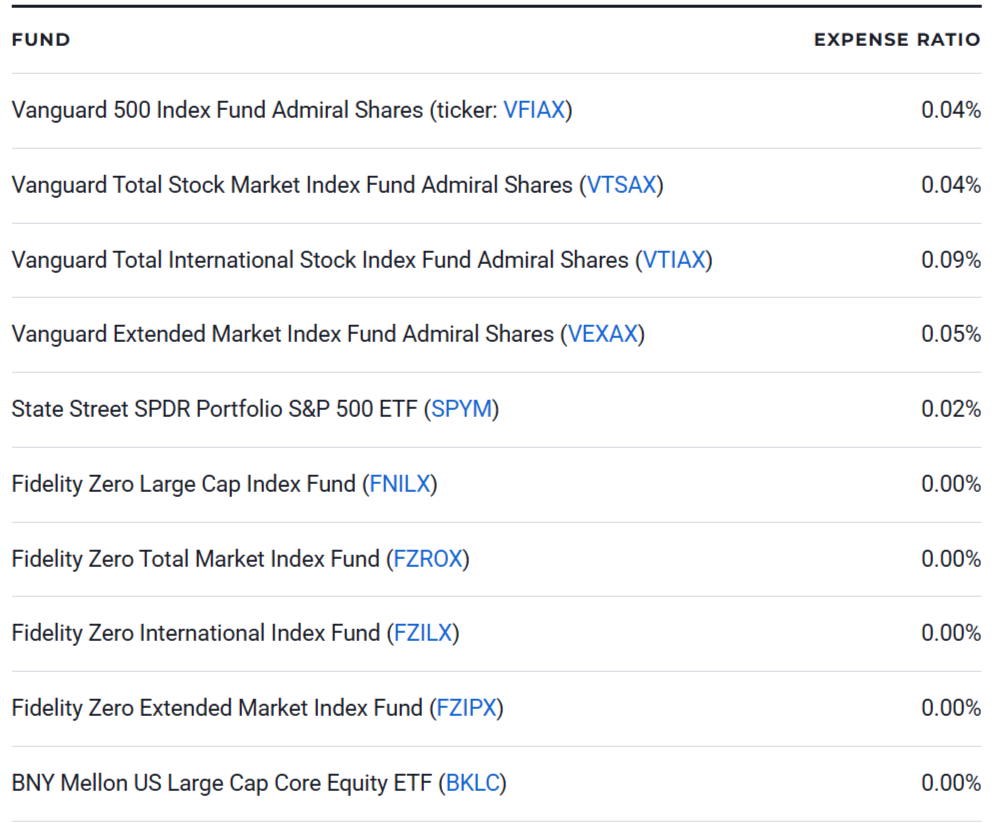Click the 0.09% expense ratio for VTIAX
Viewport: 1002px width, 823px height.
pos(951,260)
